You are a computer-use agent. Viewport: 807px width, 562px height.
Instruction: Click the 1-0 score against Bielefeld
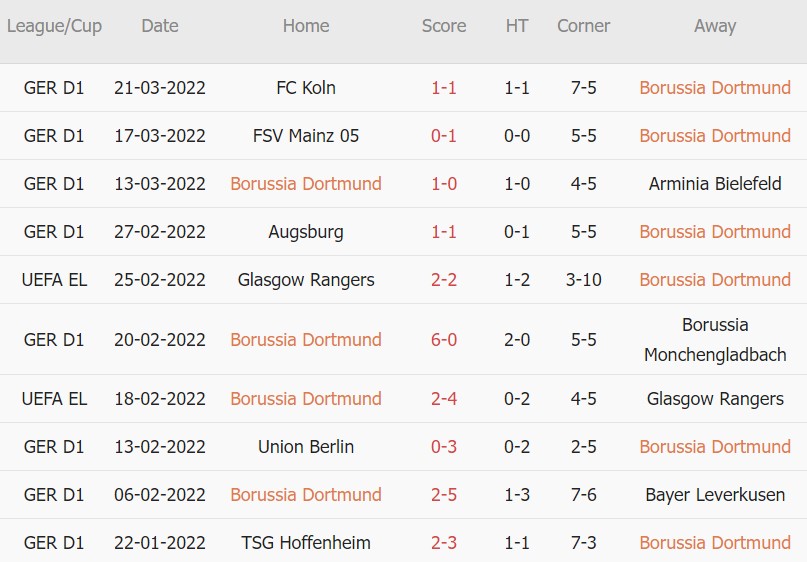pyautogui.click(x=444, y=184)
